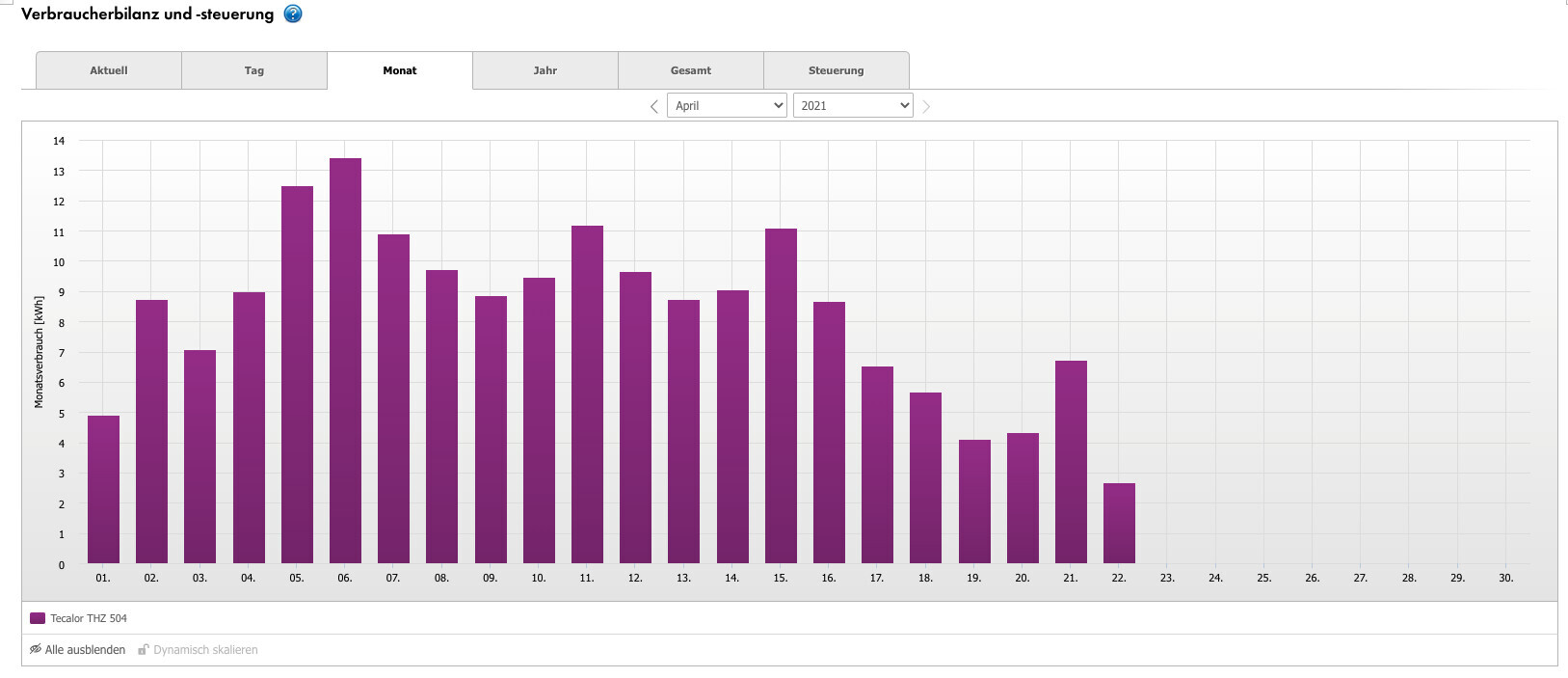Click the purple Tecalor legend color swatch

coord(38,618)
